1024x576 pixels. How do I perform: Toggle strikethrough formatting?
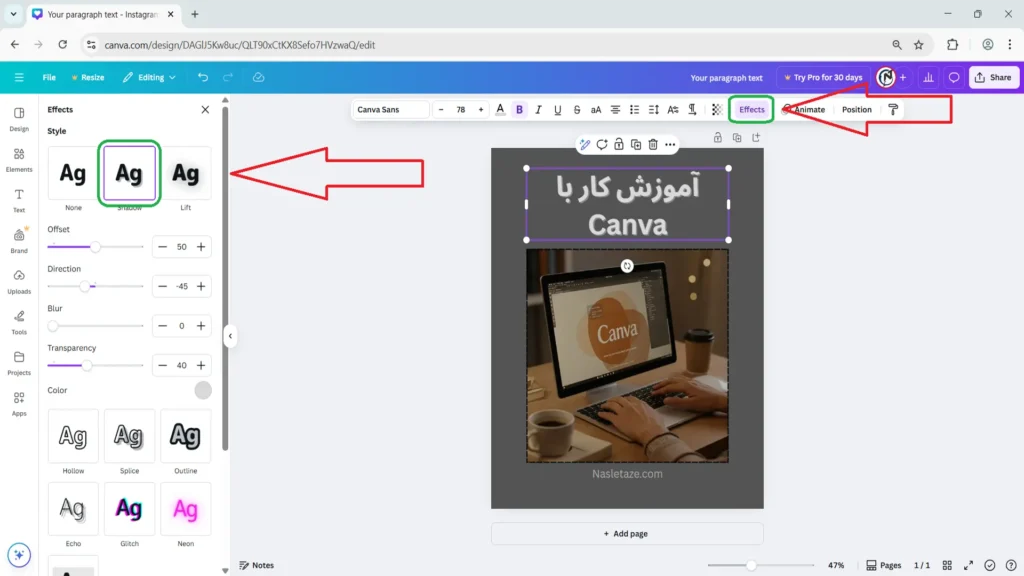577,110
